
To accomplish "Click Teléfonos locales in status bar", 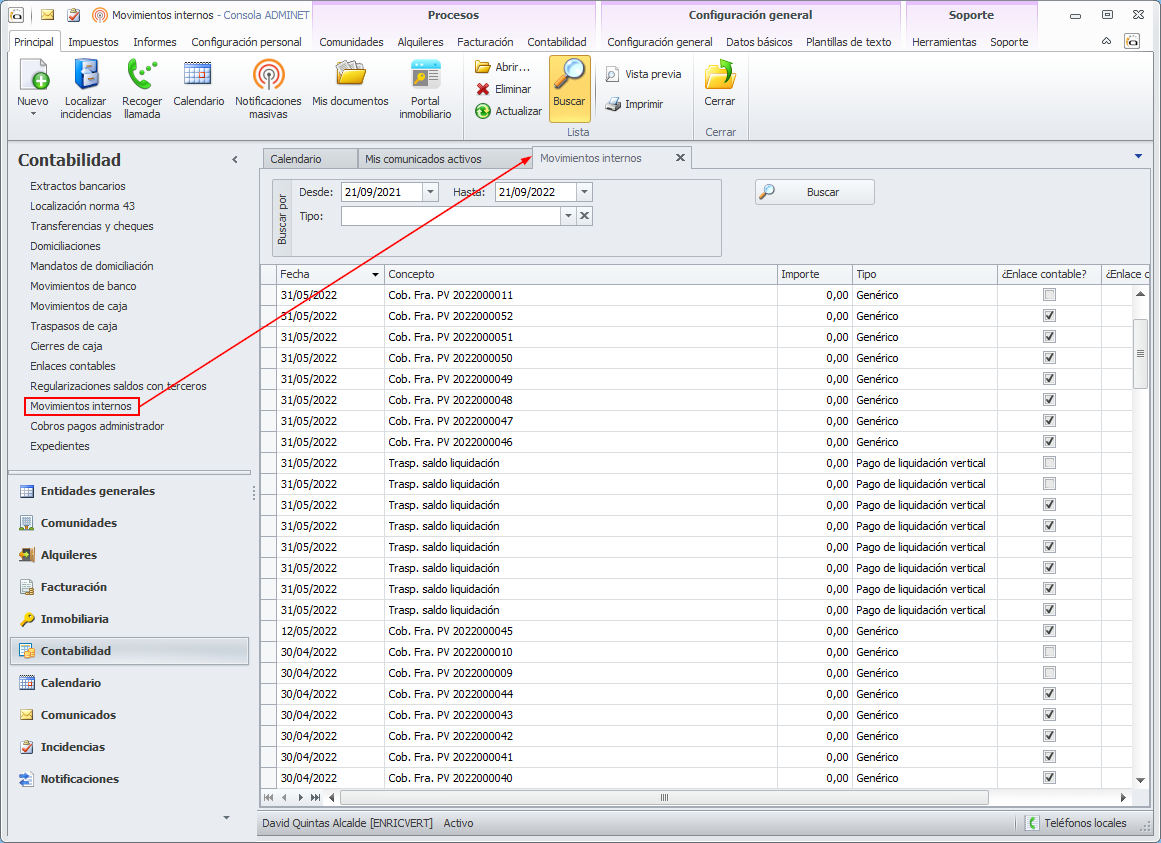I will [x=1076, y=823].
